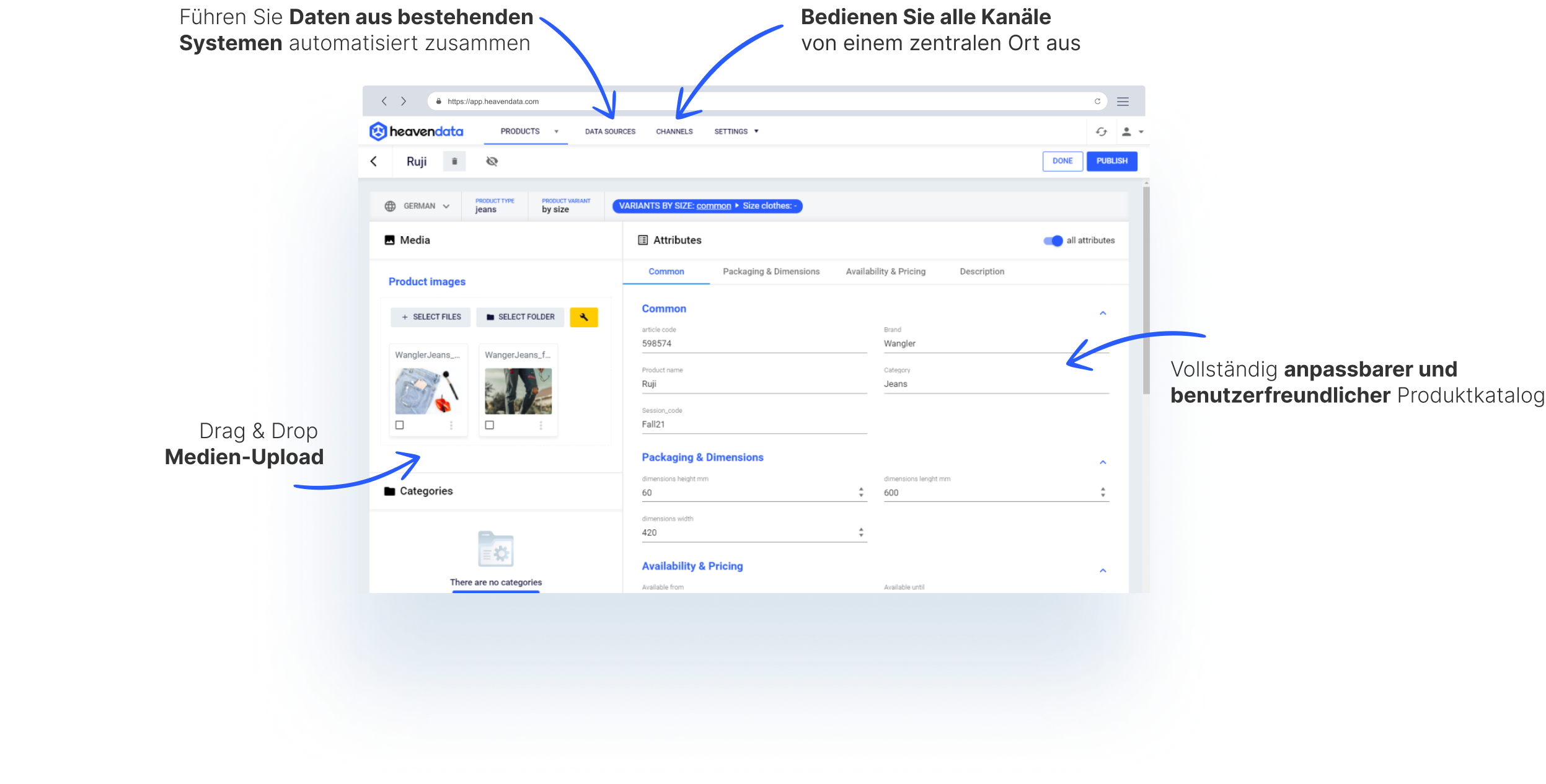
Task: Click the sync refresh icon in header
Action: tap(1101, 131)
